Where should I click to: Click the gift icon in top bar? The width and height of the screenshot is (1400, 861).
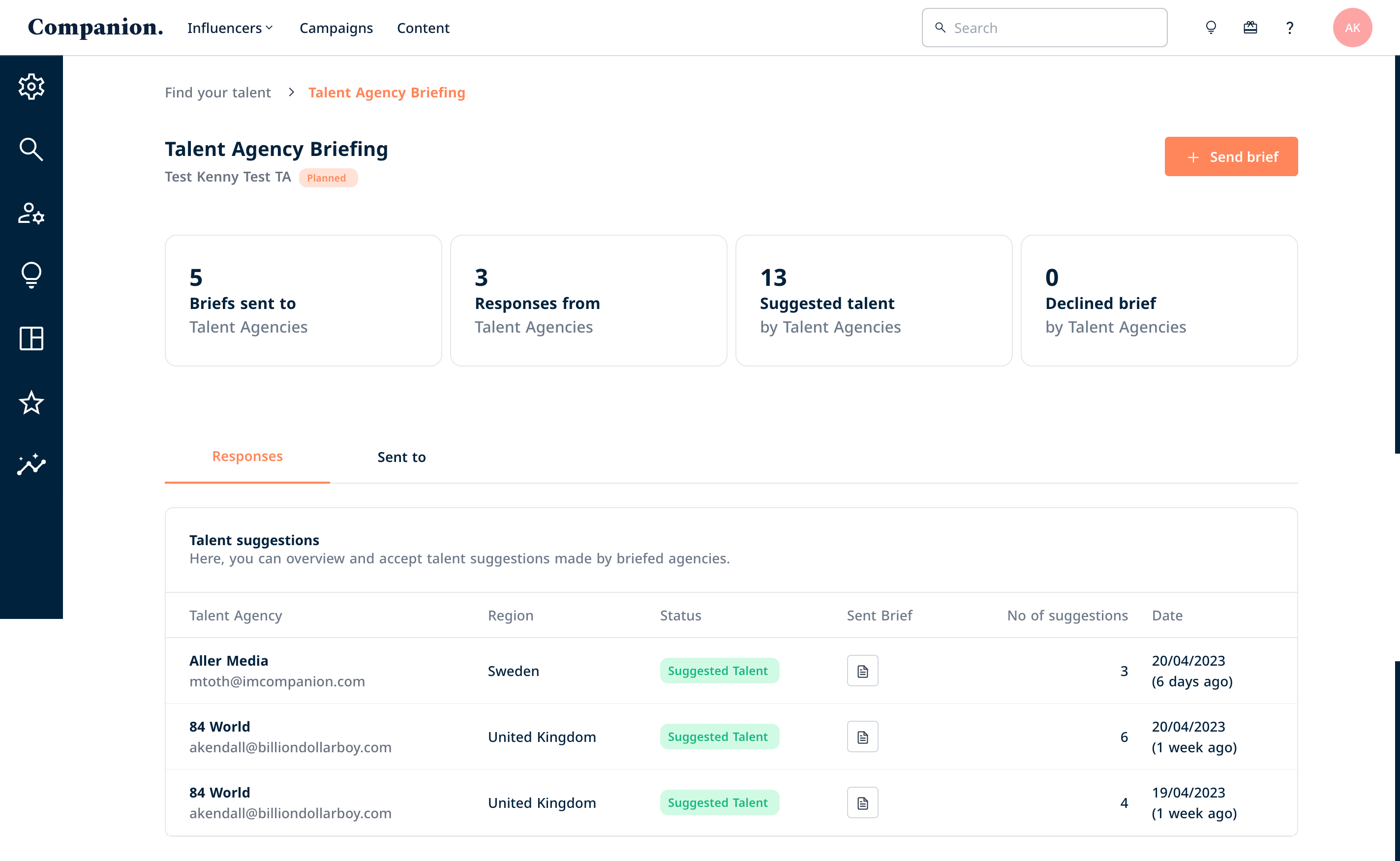coord(1249,28)
